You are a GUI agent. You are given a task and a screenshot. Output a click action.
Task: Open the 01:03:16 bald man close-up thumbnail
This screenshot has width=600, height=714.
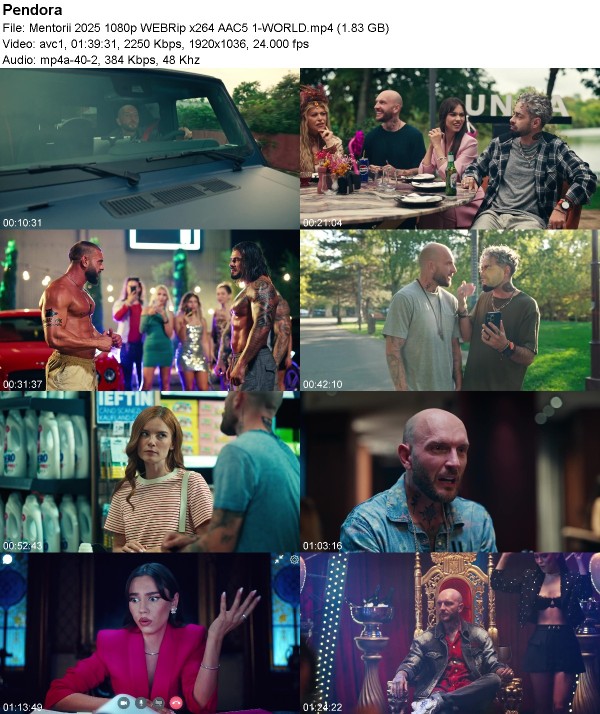pos(450,472)
